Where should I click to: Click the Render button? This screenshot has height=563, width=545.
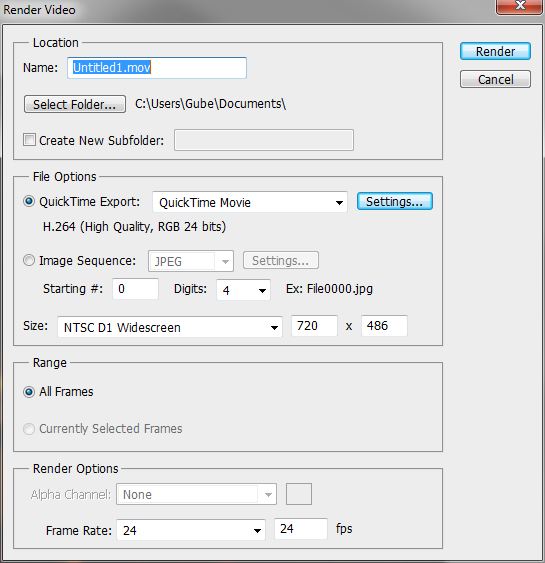click(495, 51)
